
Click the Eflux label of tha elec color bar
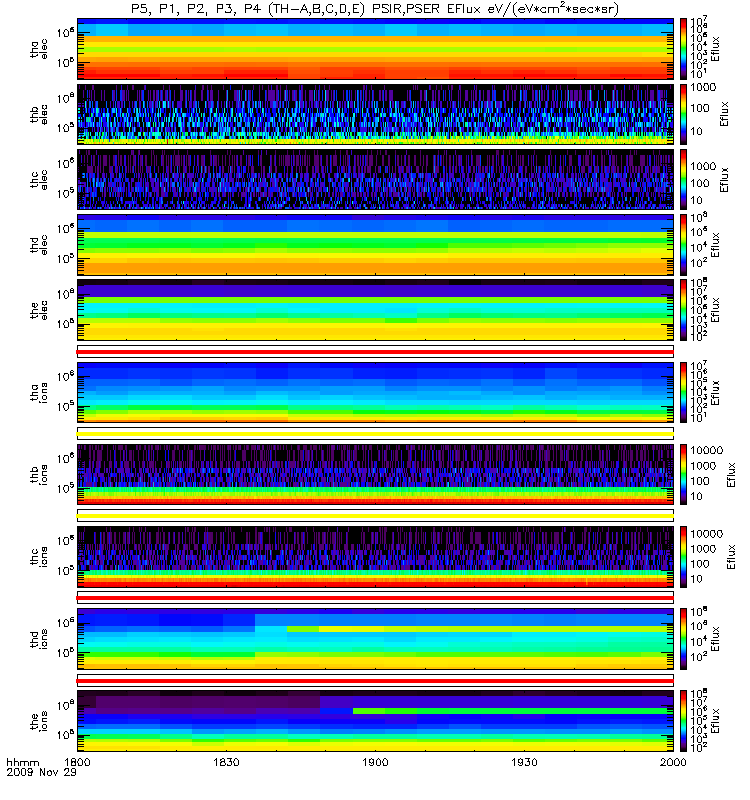[715, 49]
